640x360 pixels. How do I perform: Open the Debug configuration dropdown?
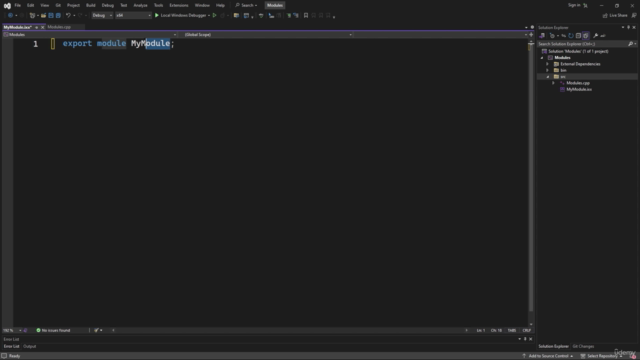click(102, 16)
